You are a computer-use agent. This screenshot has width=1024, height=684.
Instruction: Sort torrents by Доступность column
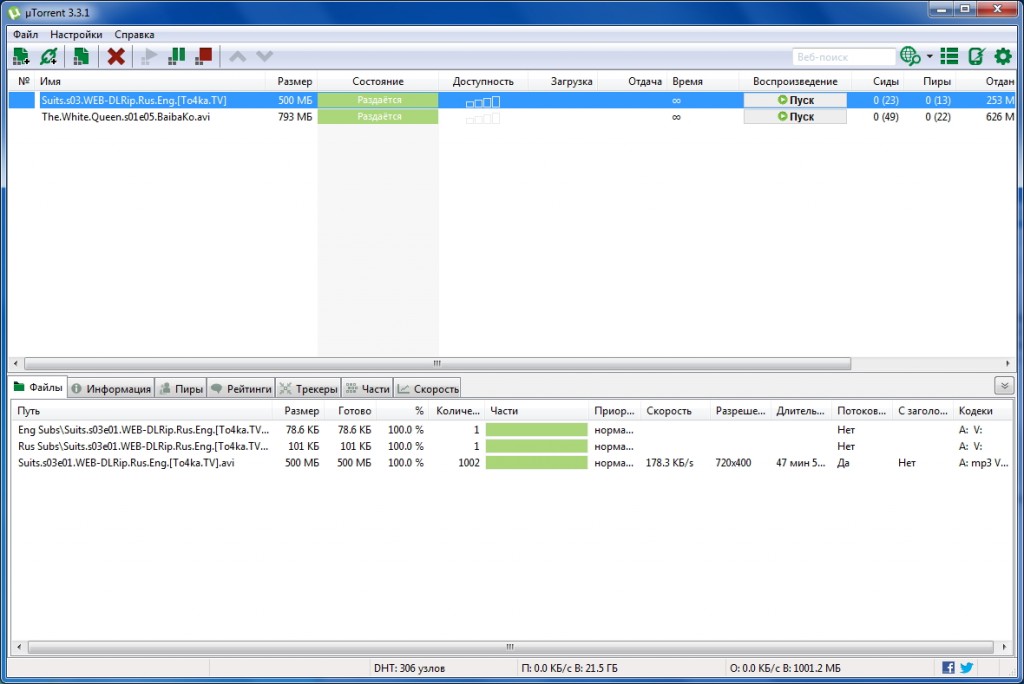click(x=483, y=81)
